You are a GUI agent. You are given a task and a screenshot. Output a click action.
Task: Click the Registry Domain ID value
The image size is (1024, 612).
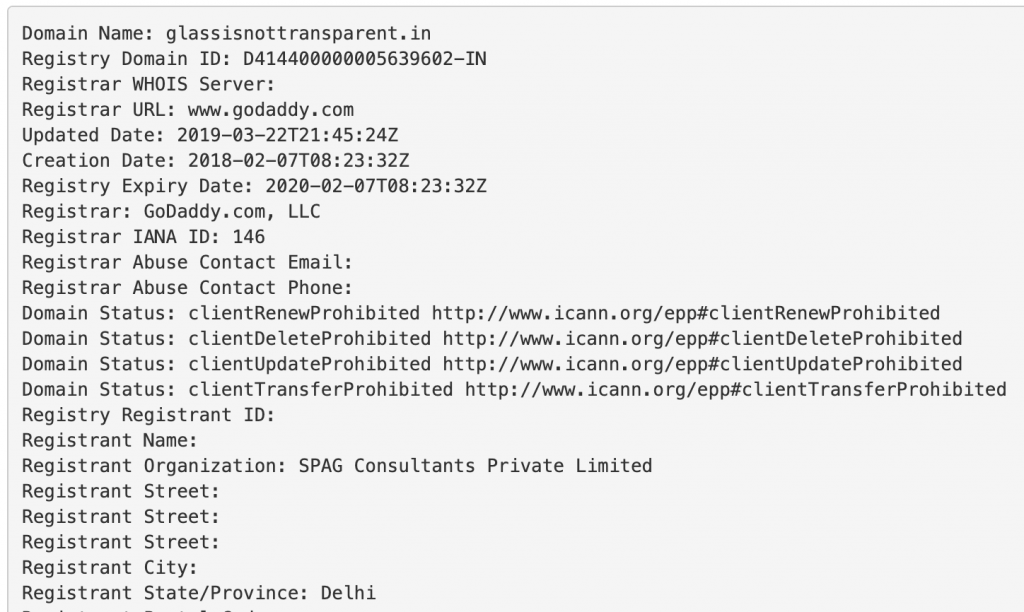click(x=364, y=59)
